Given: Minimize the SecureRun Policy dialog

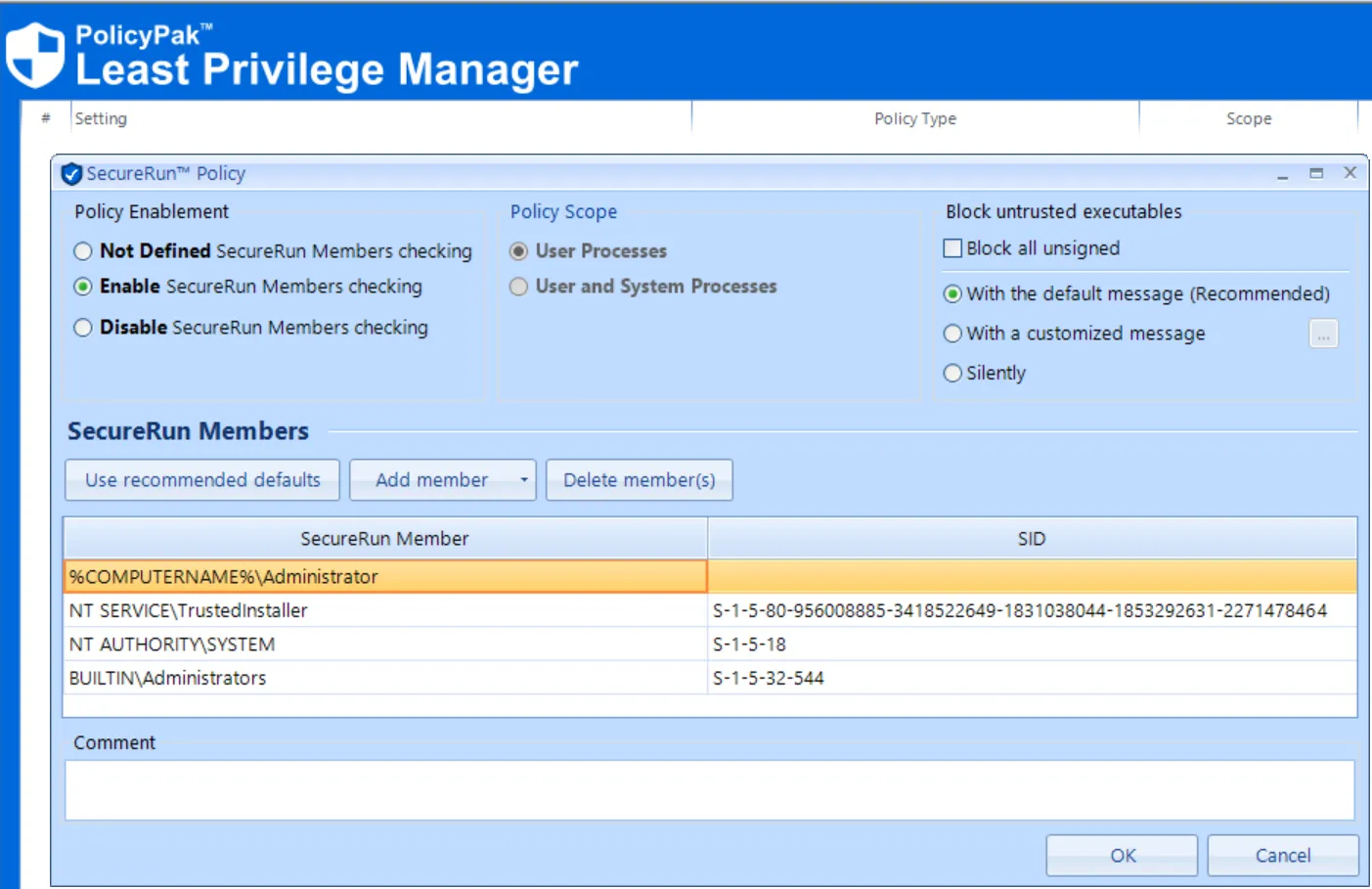Looking at the screenshot, I should (x=1282, y=174).
